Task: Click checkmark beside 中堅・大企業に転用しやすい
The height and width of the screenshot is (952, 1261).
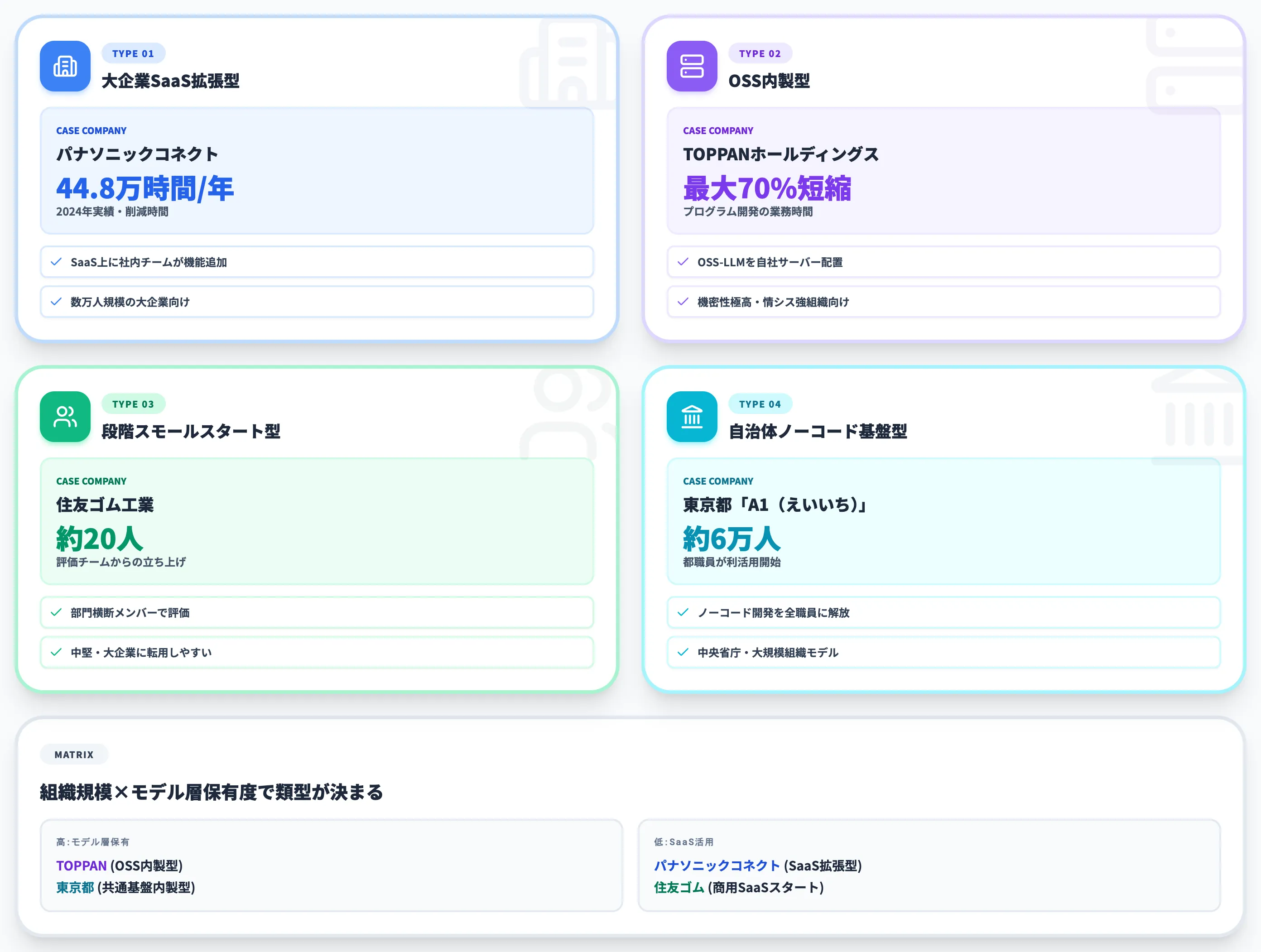Action: pyautogui.click(x=56, y=653)
